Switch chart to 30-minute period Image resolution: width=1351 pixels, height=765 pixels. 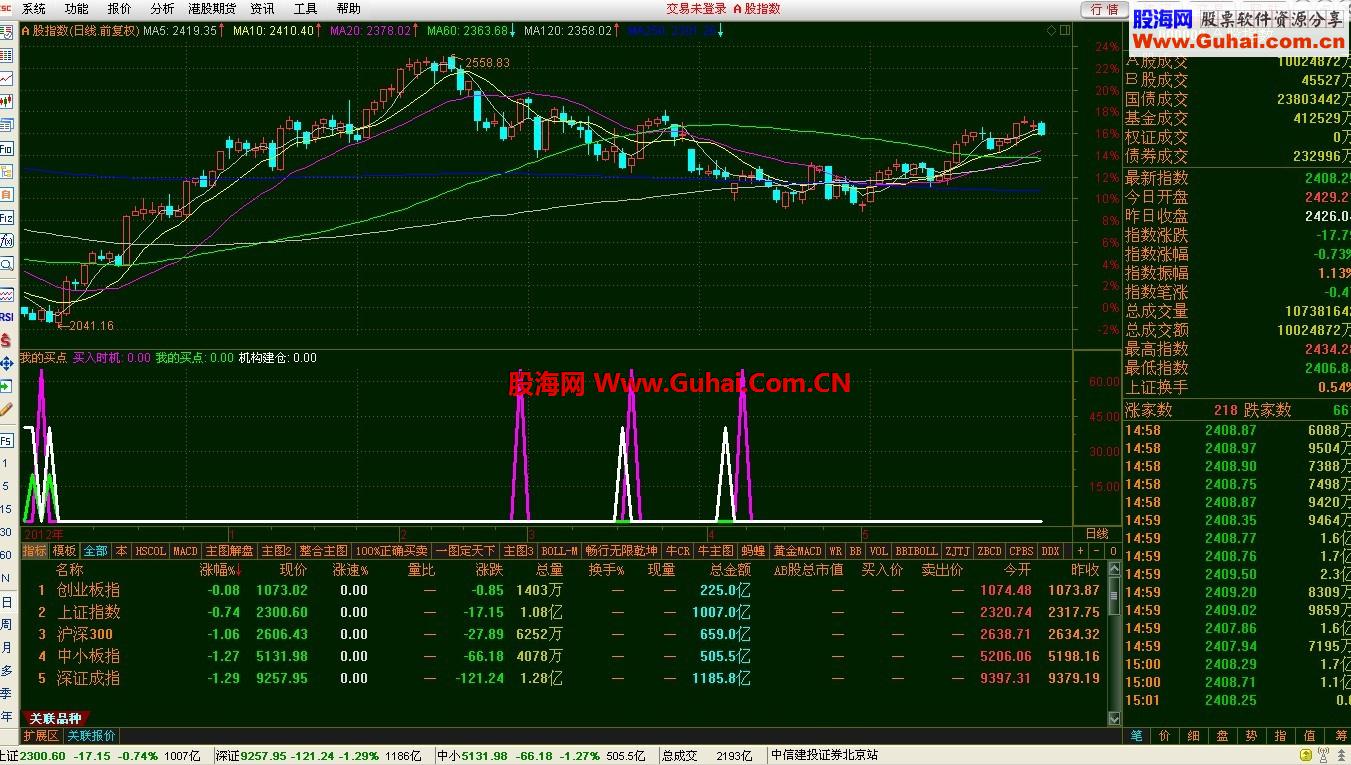coord(7,531)
